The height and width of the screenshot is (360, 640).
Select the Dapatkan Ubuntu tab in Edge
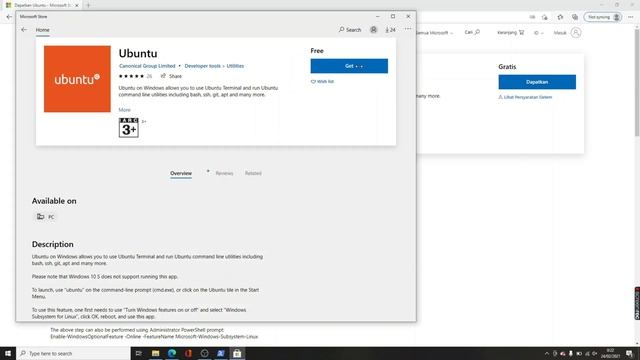41,5
